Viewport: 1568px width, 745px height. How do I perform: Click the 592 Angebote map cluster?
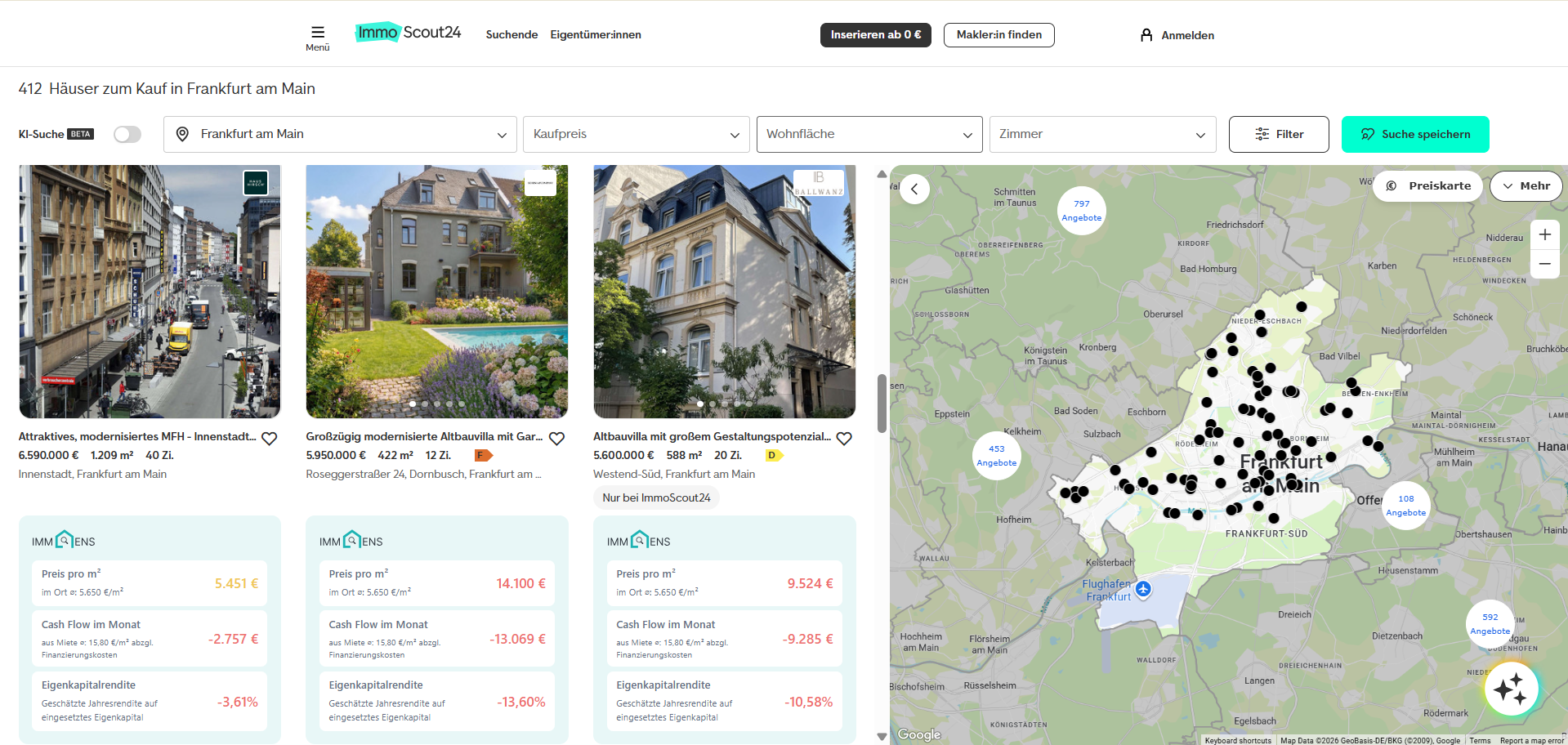point(1490,624)
